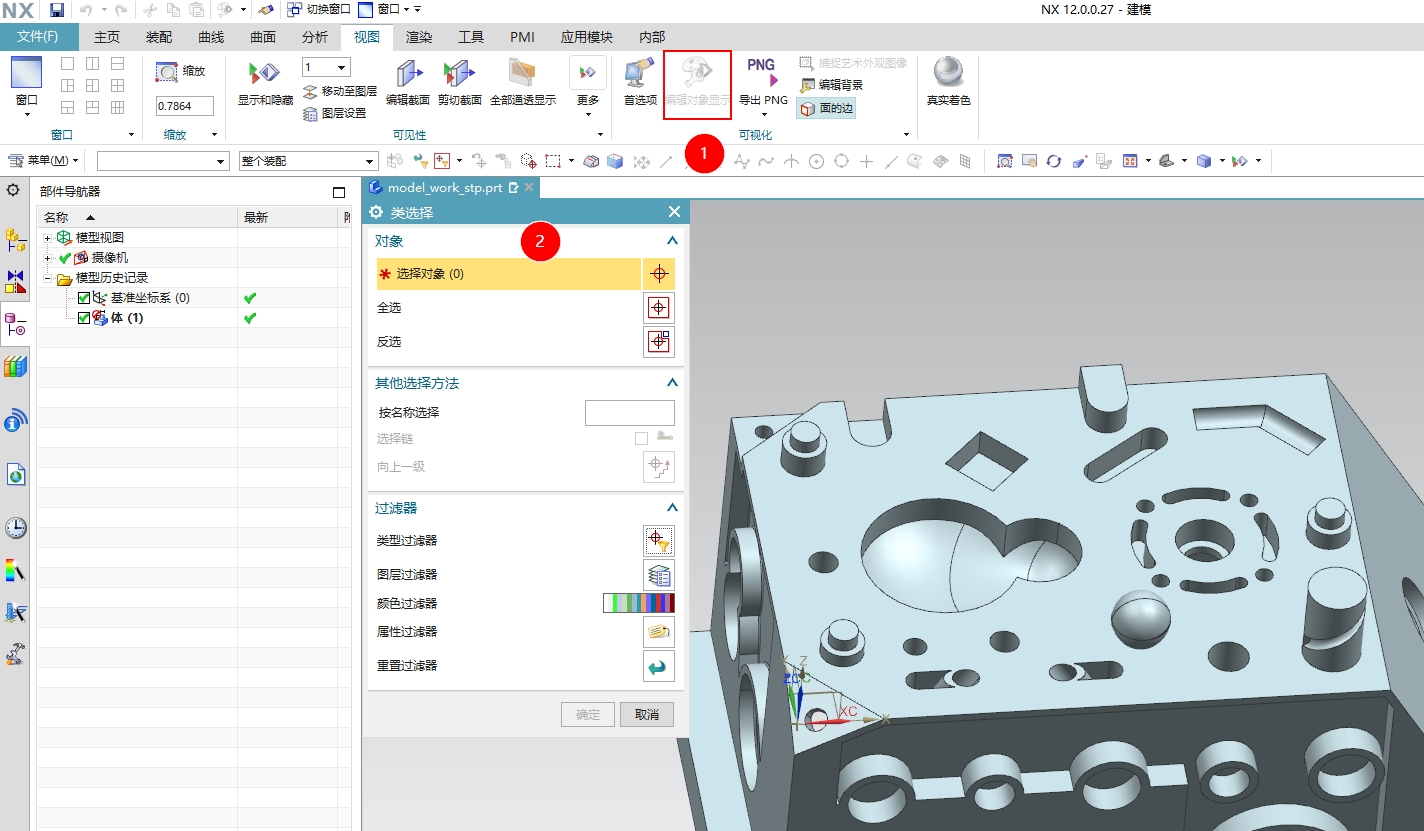The height and width of the screenshot is (831, 1424).
Task: Open the 菜单(M) dropdown
Action: click(x=44, y=160)
